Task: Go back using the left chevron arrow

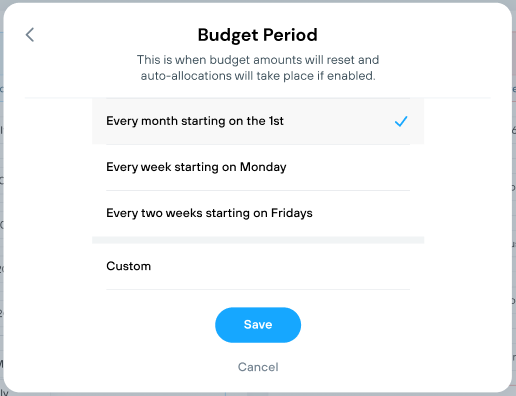Action: 30,35
